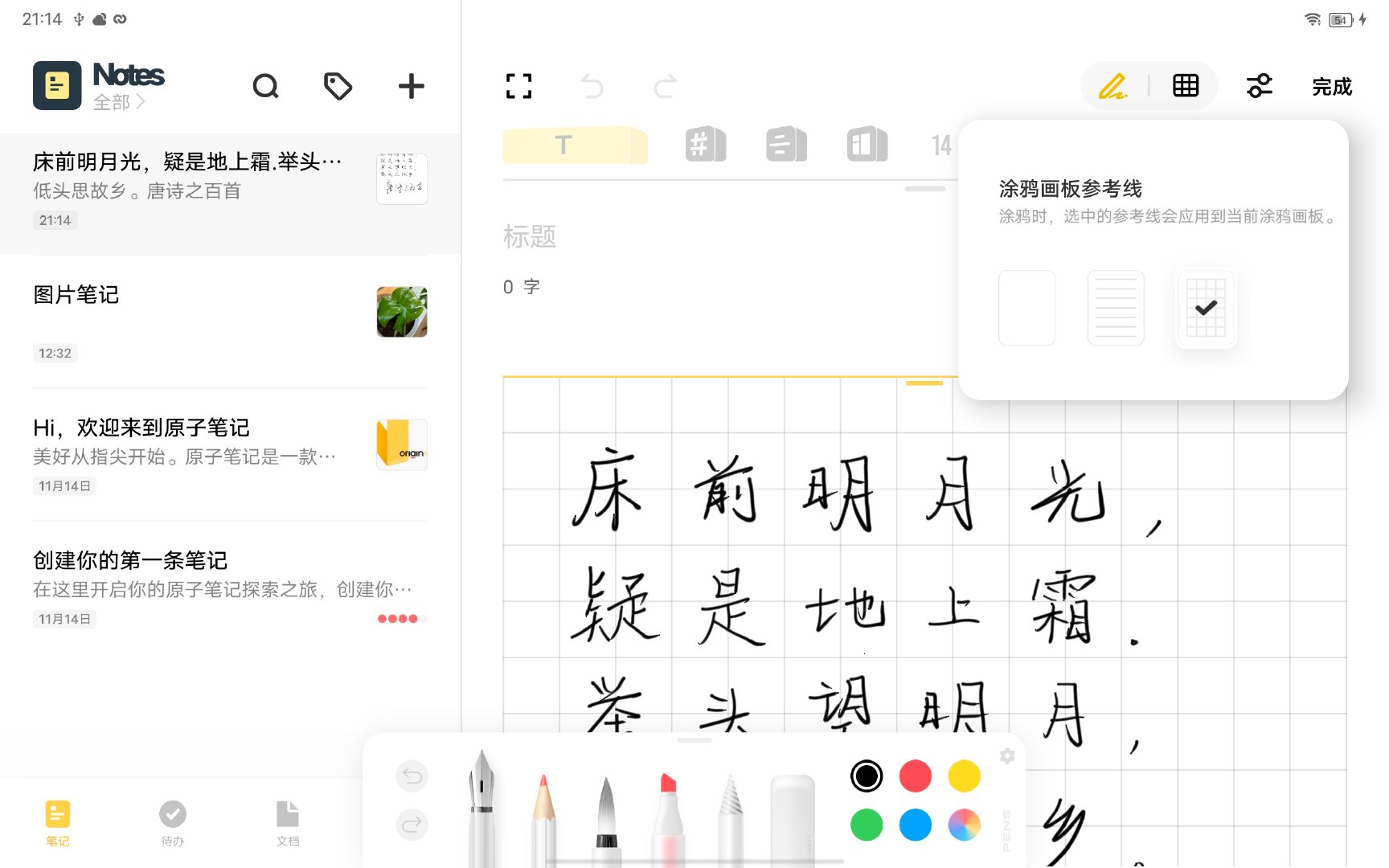The height and width of the screenshot is (868, 1389).
Task: Switch to the 待办 tab
Action: [172, 823]
